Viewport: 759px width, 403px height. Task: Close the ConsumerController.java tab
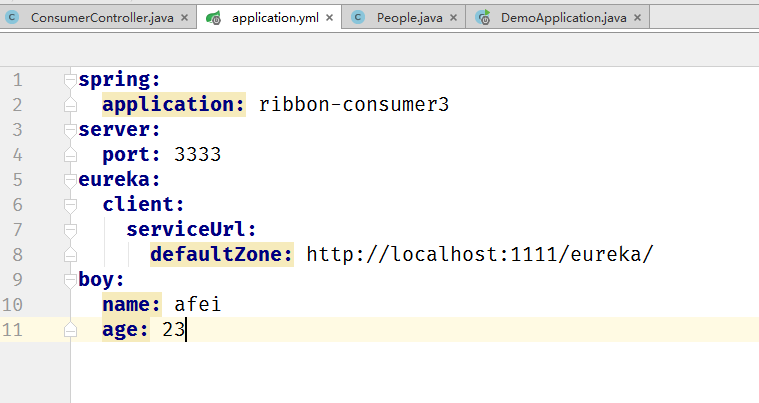184,18
